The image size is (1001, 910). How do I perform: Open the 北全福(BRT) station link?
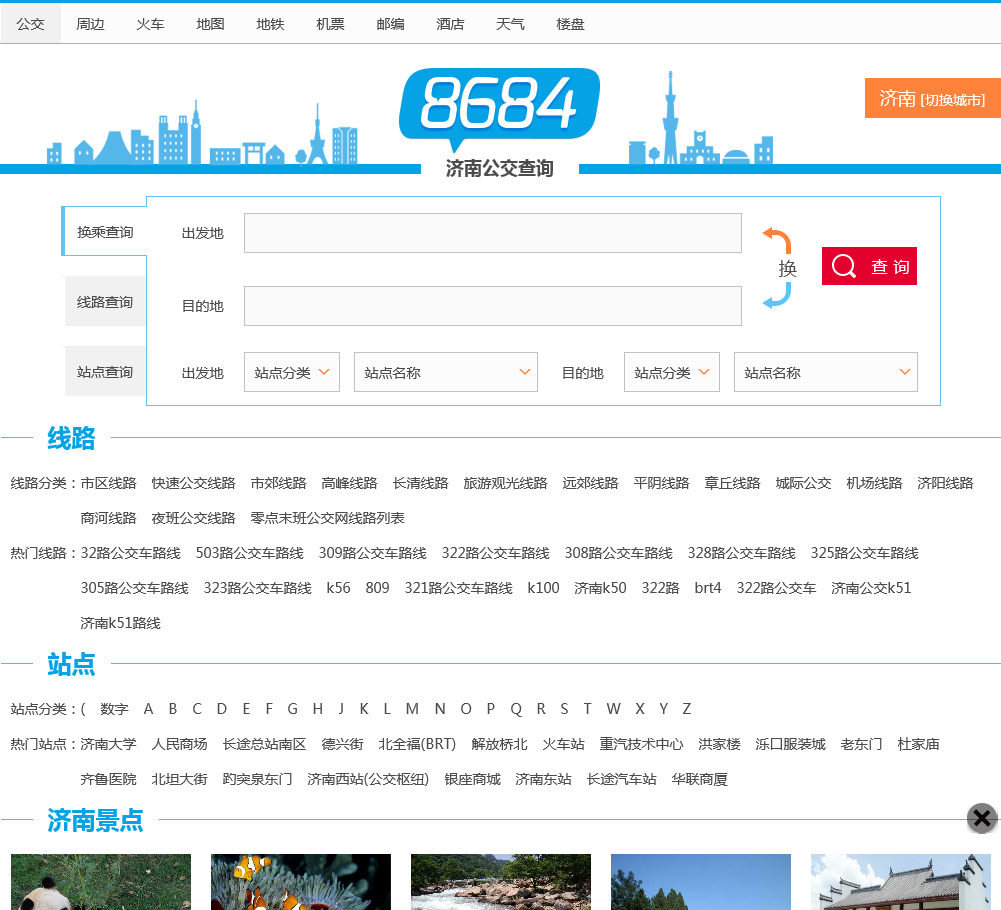point(418,744)
